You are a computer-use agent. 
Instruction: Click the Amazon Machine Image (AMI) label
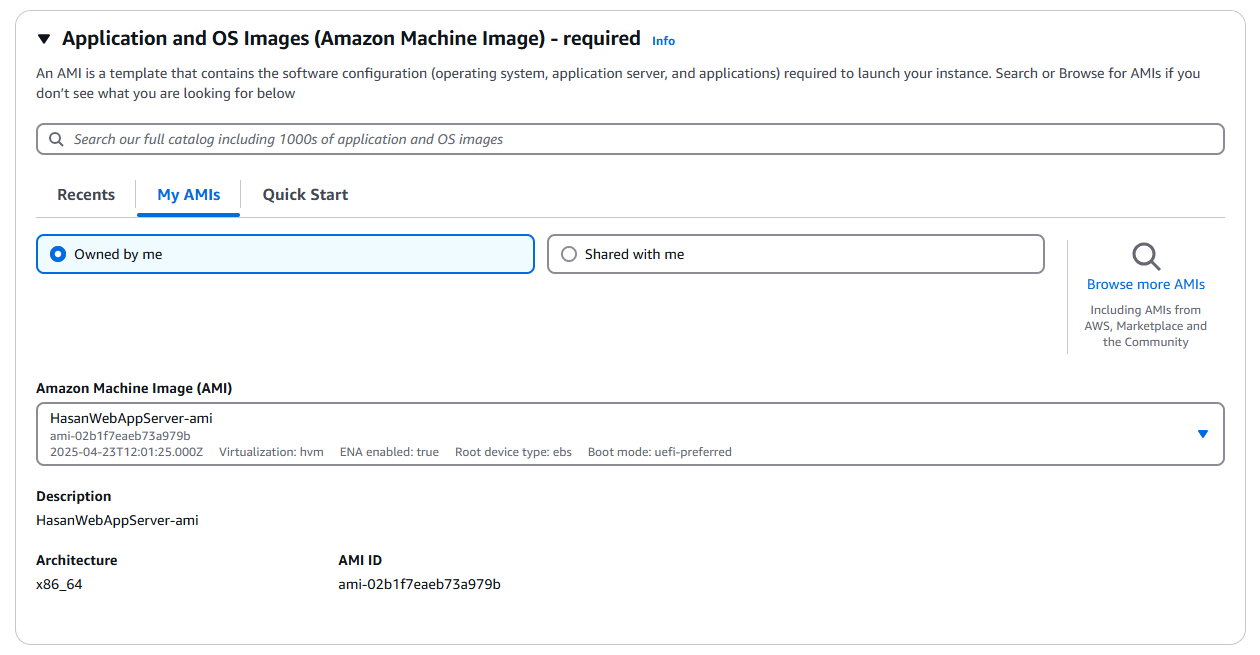[134, 388]
